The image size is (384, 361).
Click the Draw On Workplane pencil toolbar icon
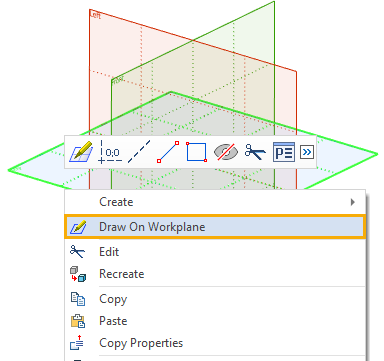coord(81,152)
